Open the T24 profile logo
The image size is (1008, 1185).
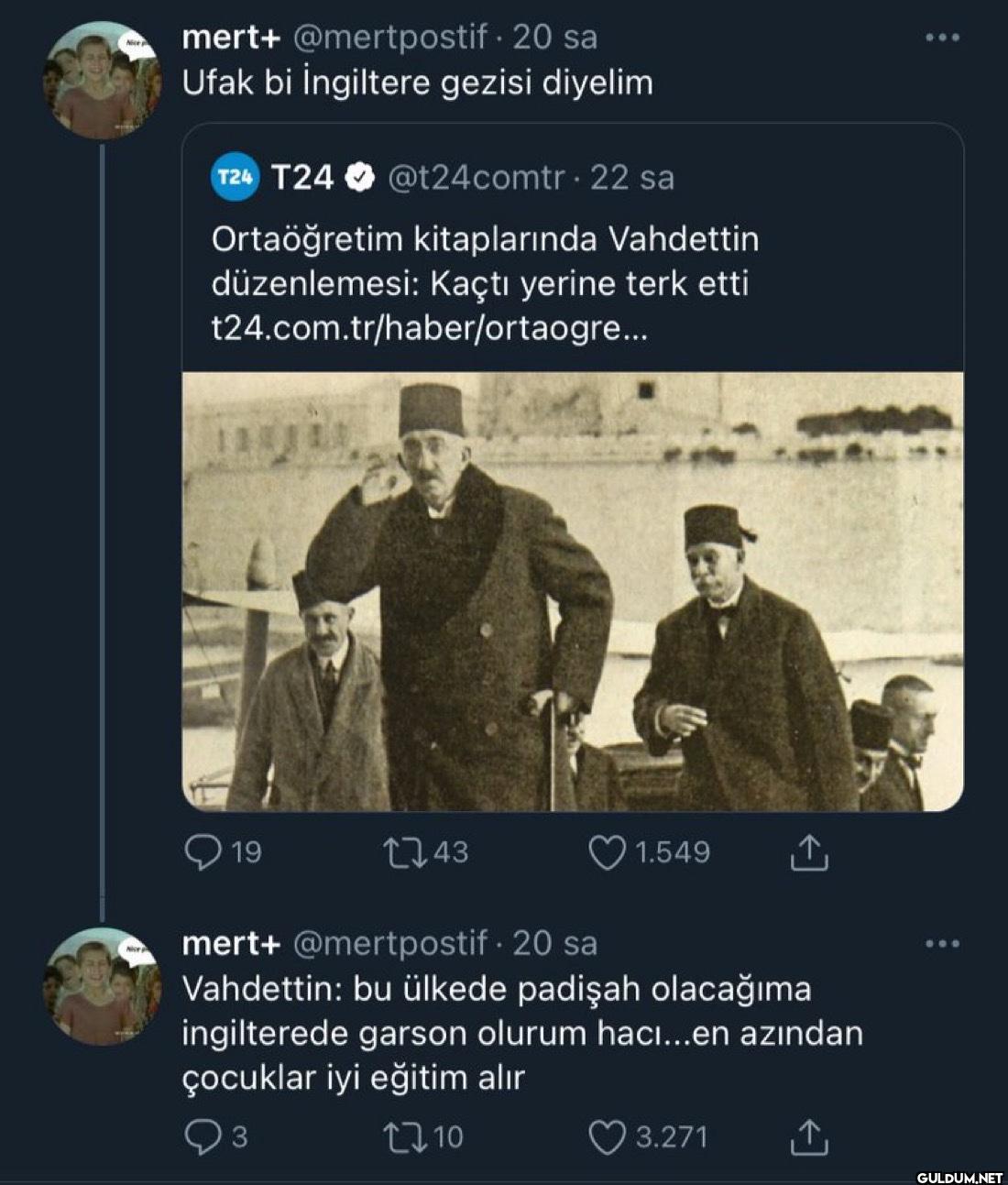click(x=236, y=178)
